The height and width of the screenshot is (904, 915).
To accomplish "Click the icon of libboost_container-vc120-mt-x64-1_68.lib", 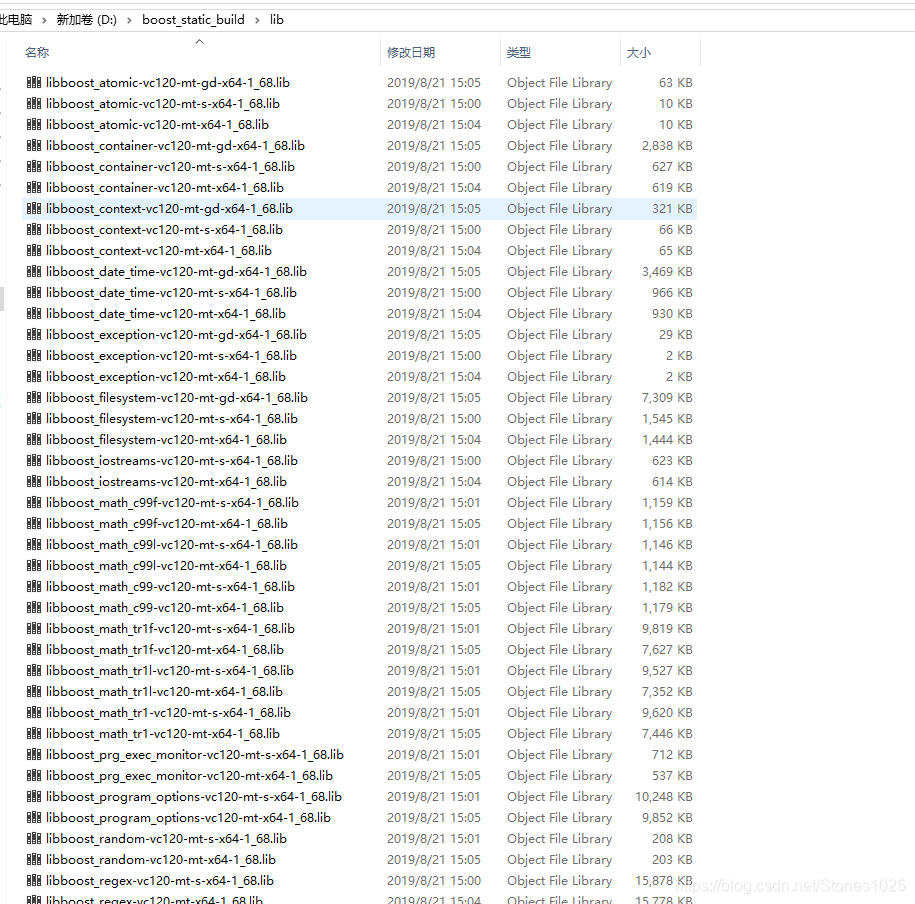I will click(x=34, y=187).
